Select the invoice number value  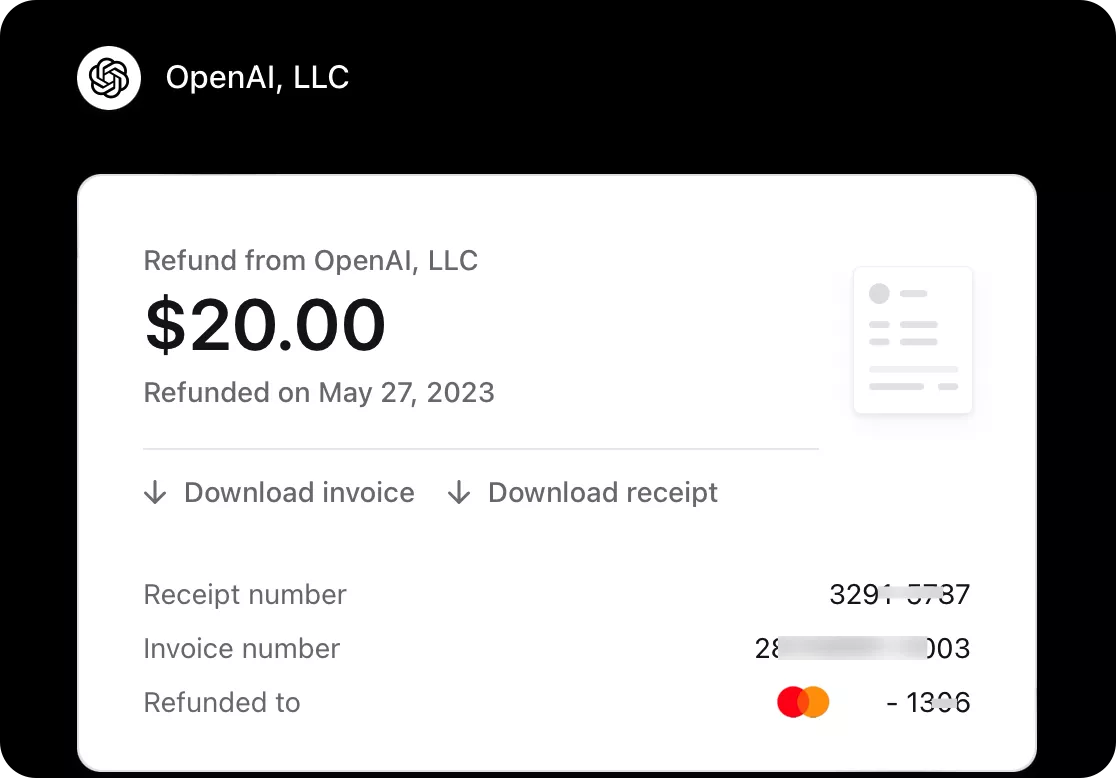(862, 648)
